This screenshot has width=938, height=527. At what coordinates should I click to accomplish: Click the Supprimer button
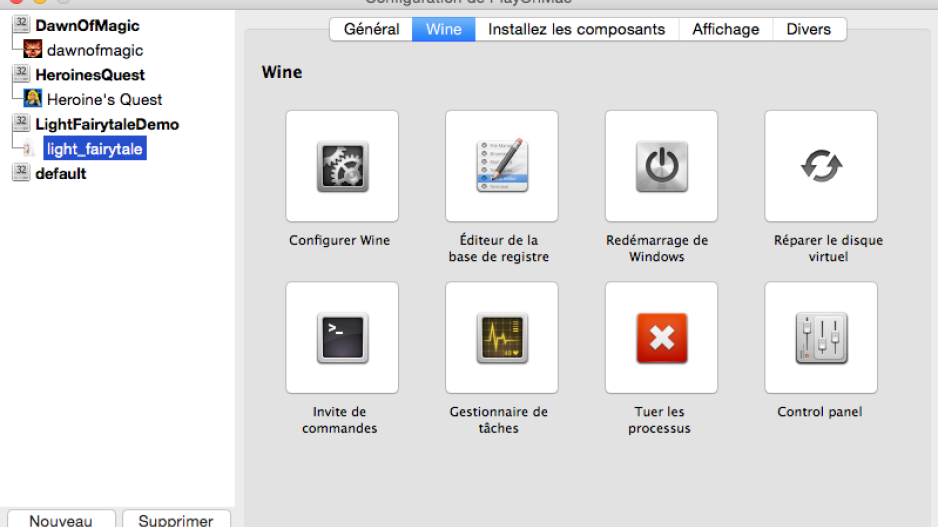click(176, 519)
